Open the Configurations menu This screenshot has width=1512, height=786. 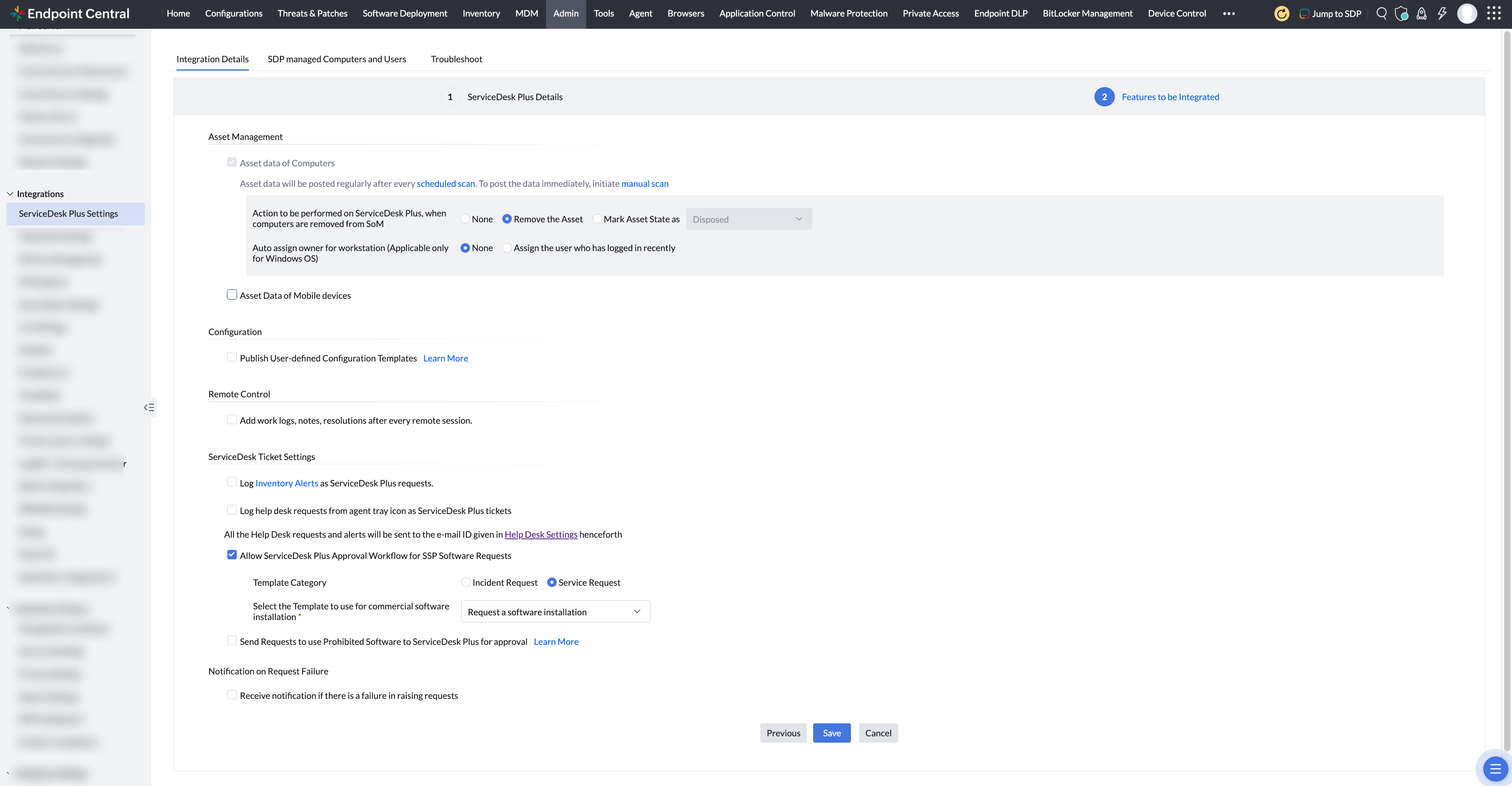click(234, 13)
